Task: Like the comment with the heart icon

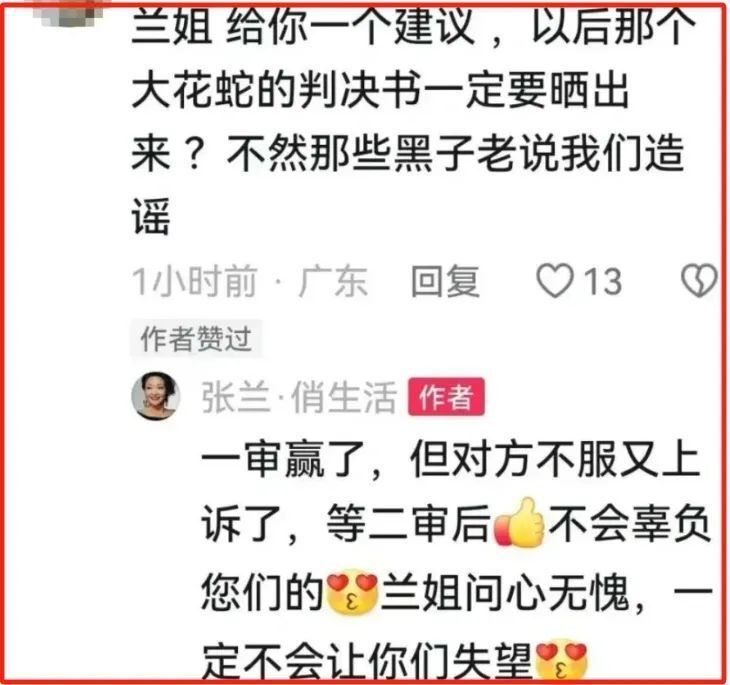Action: tap(554, 280)
